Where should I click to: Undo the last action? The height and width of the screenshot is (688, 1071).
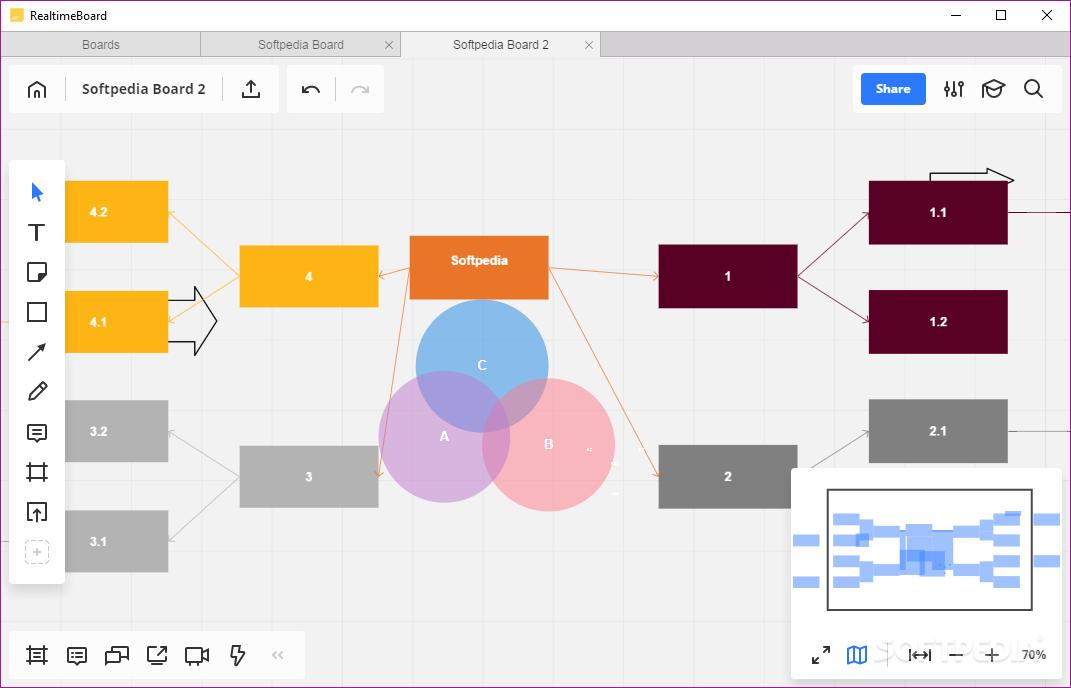point(311,90)
